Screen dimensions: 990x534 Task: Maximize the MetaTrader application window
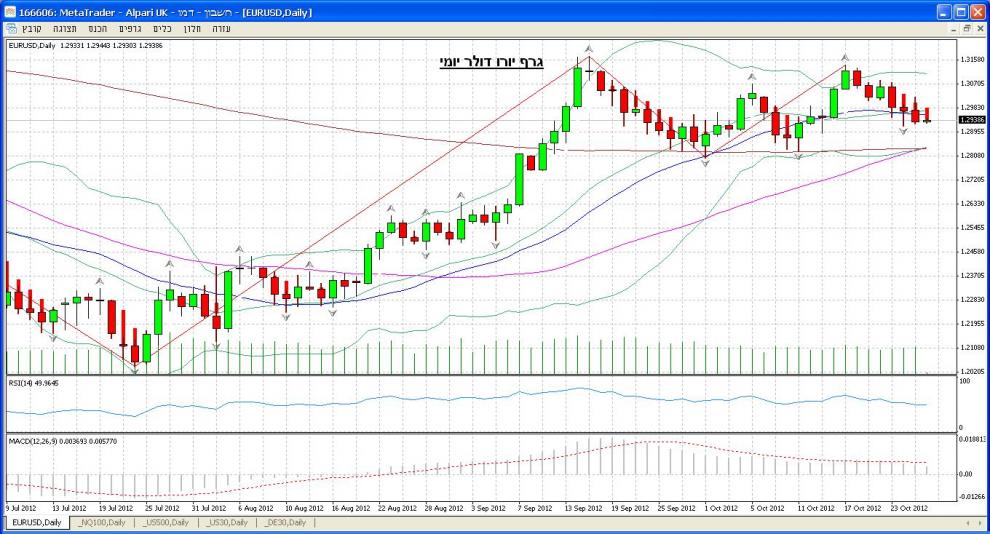pos(961,11)
